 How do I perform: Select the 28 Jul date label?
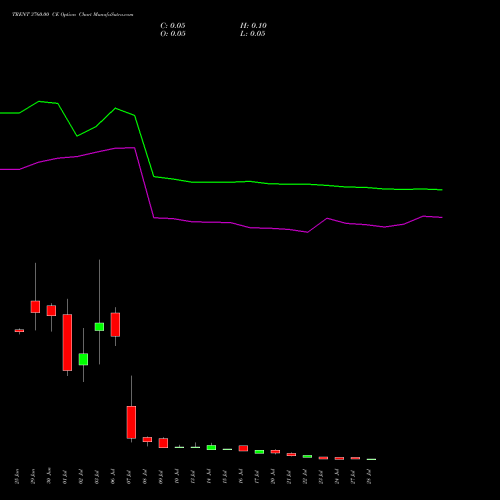click(x=369, y=477)
